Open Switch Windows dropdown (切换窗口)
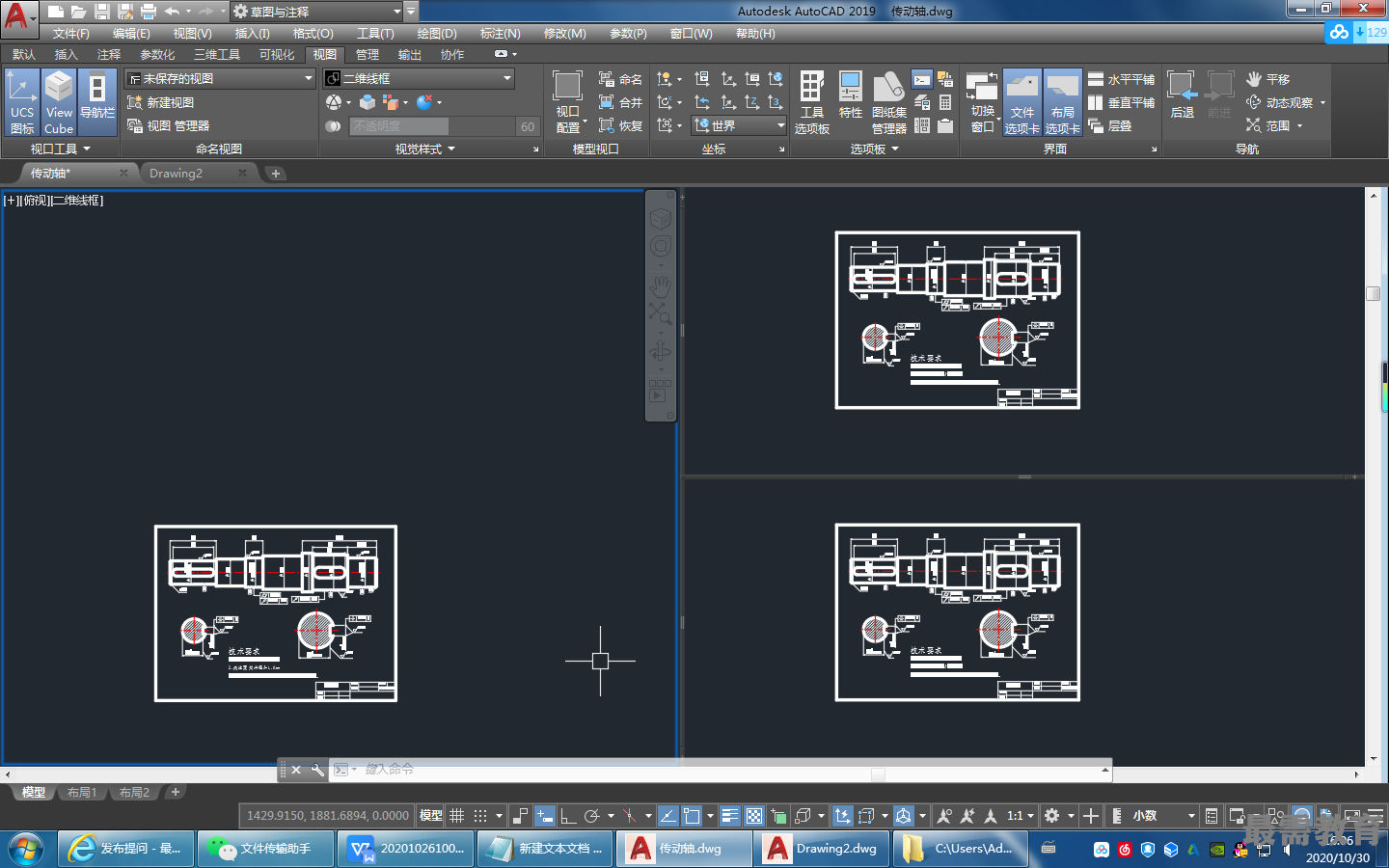The image size is (1389, 868). click(x=982, y=101)
